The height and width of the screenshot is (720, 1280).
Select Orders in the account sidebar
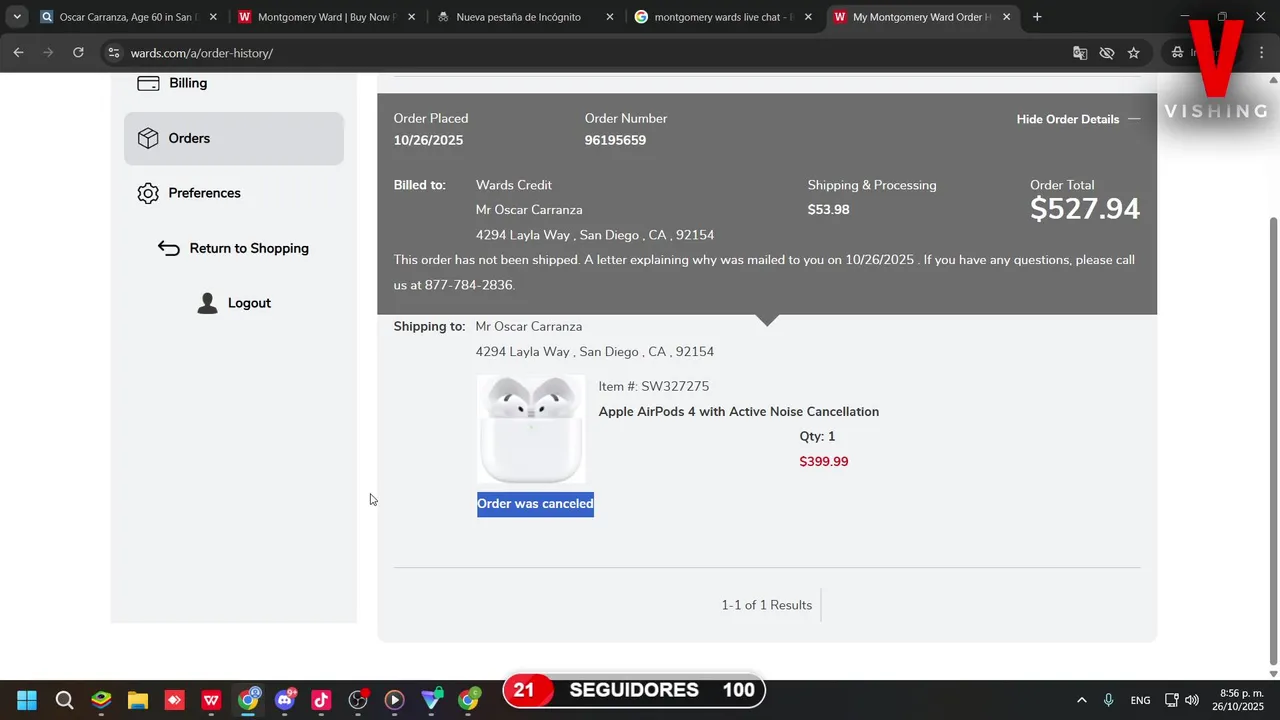pyautogui.click(x=234, y=138)
